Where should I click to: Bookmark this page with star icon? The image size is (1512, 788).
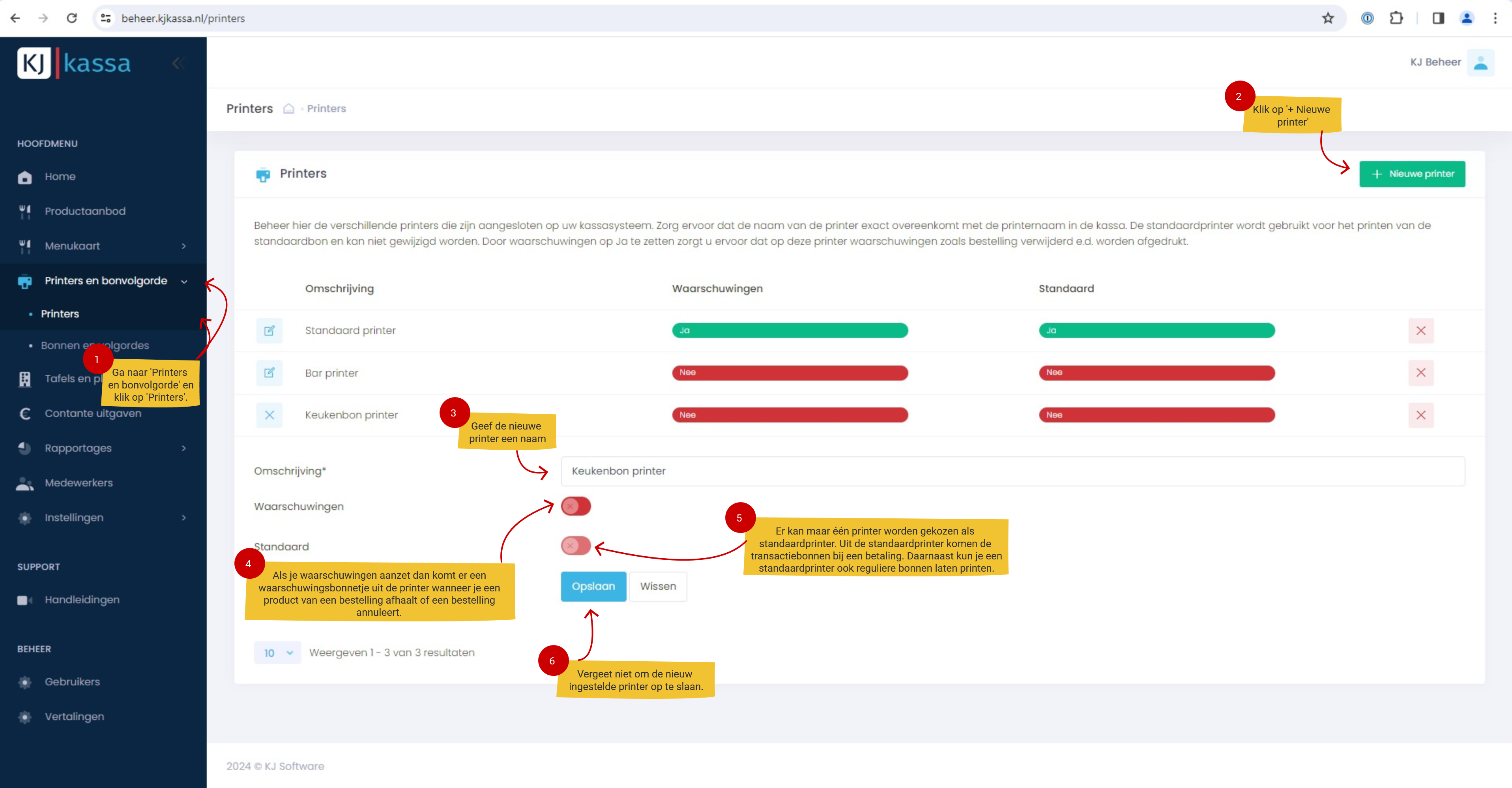[x=1328, y=18]
